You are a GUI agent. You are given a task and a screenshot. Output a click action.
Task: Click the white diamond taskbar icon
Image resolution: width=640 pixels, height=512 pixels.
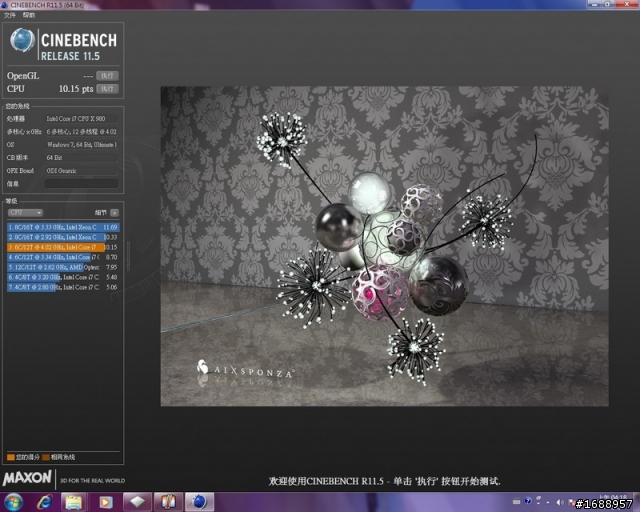point(138,502)
